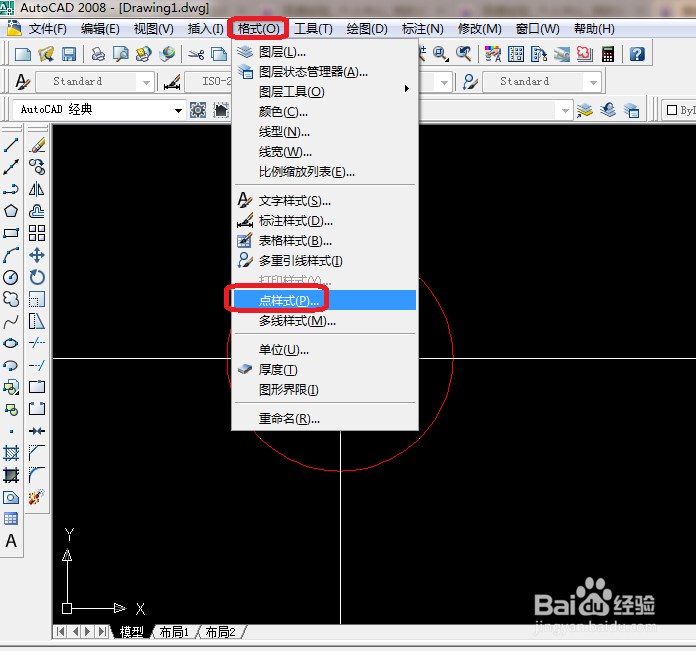The width and height of the screenshot is (696, 651).
Task: Select the Revision Cloud tool
Action: [x=11, y=299]
